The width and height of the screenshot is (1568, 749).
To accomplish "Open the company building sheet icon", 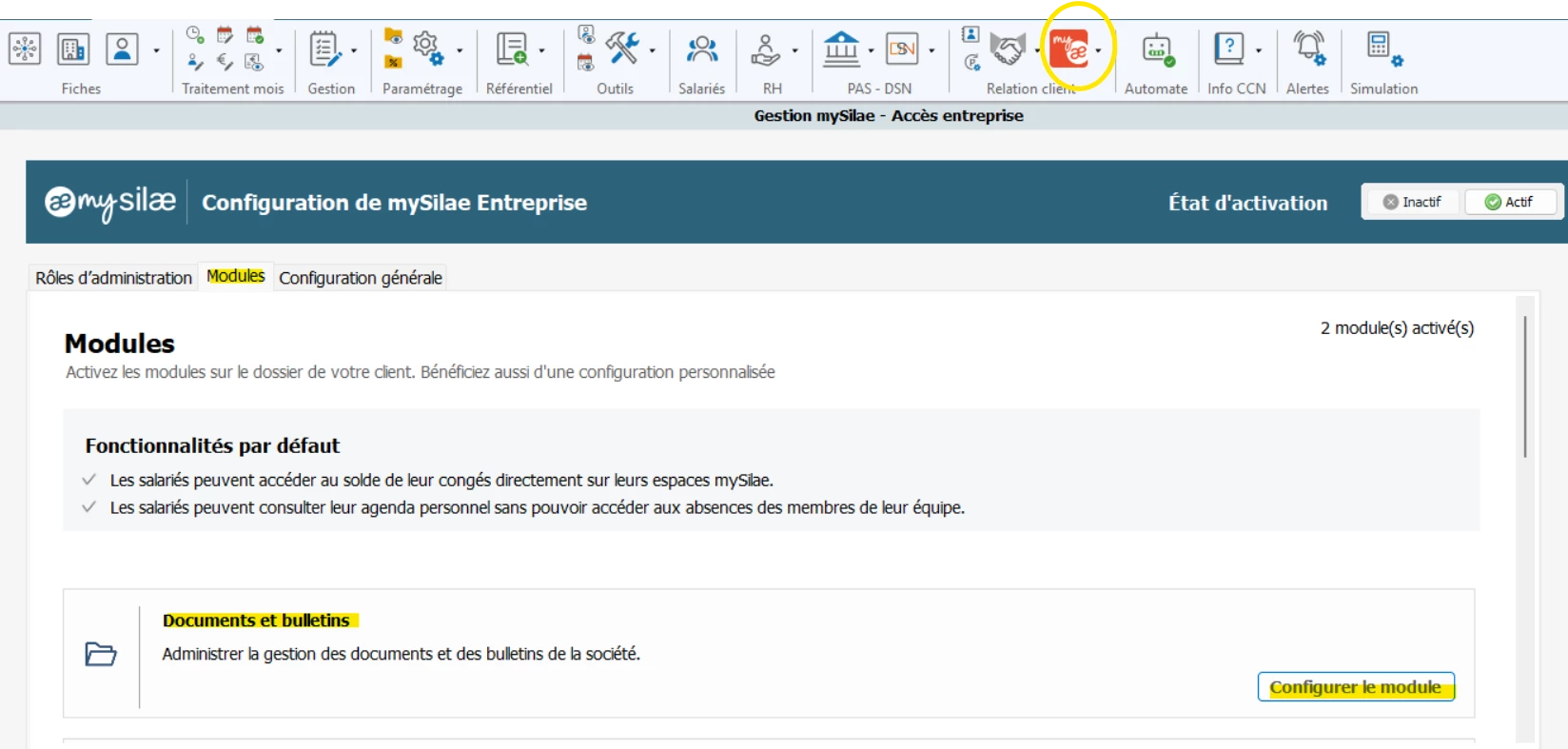I will pos(73,49).
